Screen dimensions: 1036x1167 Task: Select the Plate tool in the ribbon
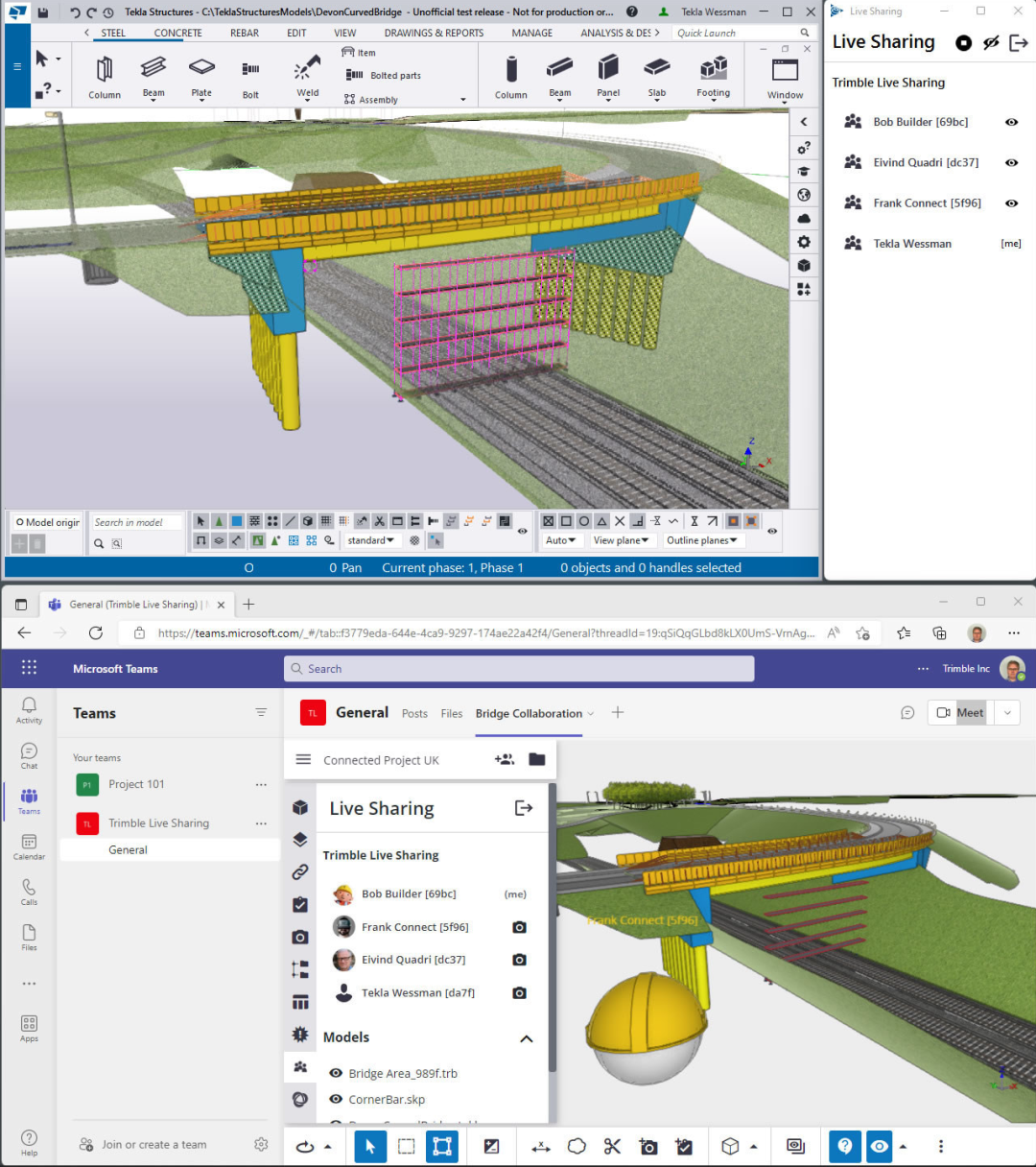click(x=201, y=76)
